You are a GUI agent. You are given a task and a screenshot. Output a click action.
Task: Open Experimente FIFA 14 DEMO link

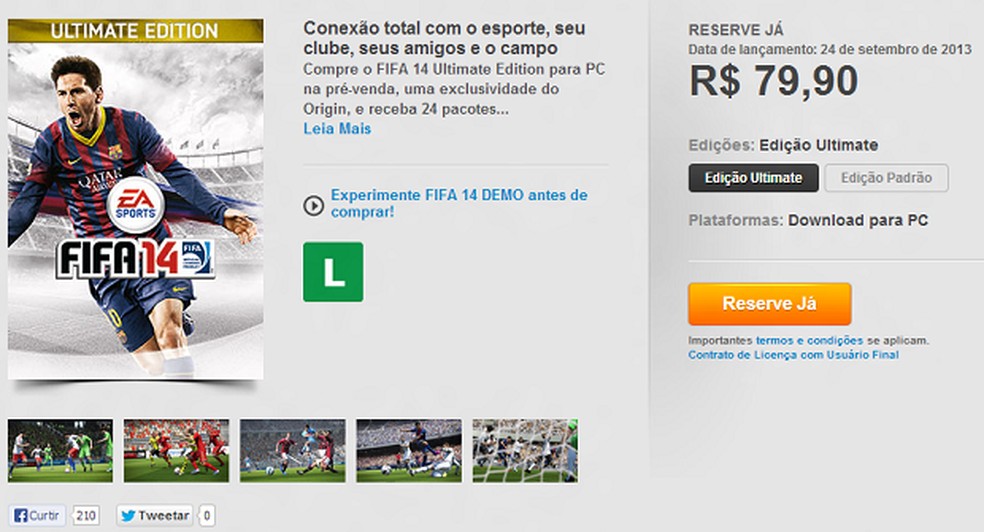[459, 203]
